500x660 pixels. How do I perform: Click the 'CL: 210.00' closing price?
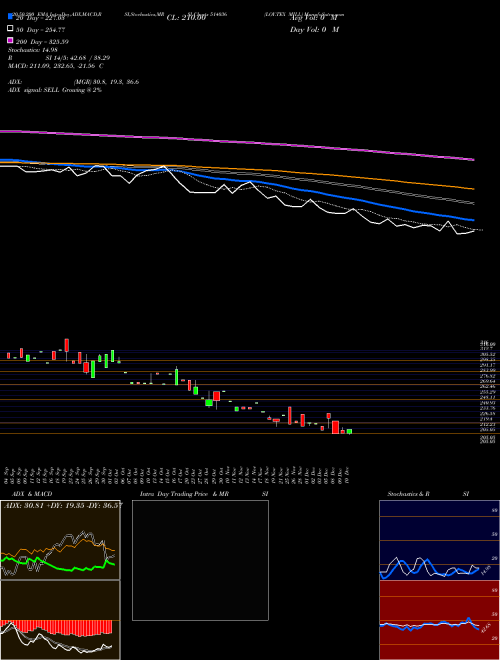click(x=186, y=18)
